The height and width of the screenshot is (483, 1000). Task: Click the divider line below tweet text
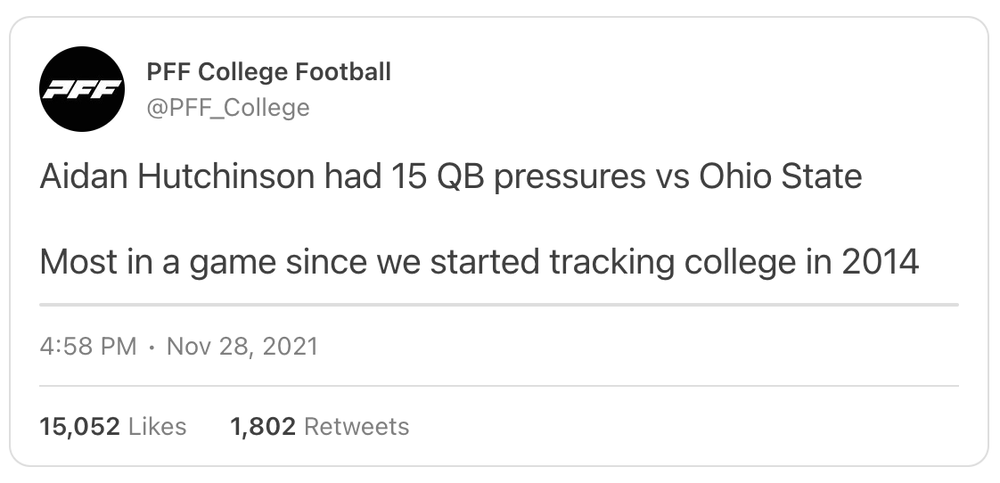499,304
